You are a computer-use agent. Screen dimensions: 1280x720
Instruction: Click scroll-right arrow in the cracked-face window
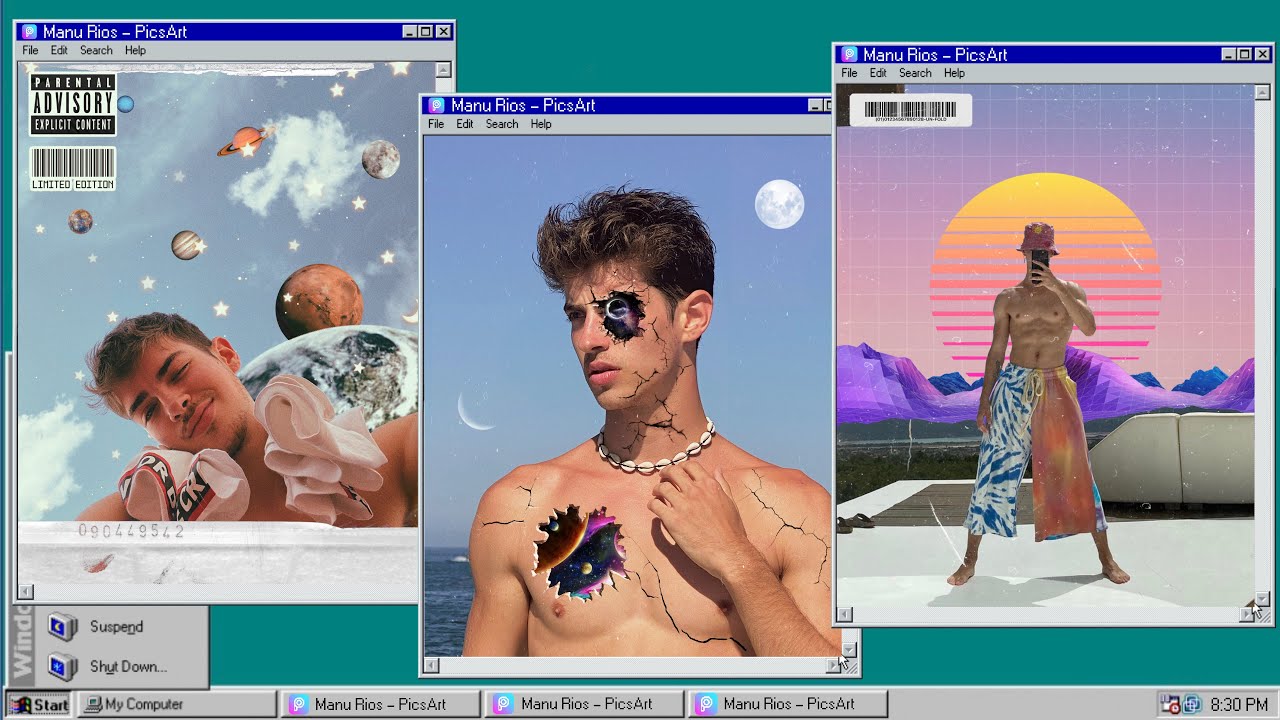[x=833, y=665]
